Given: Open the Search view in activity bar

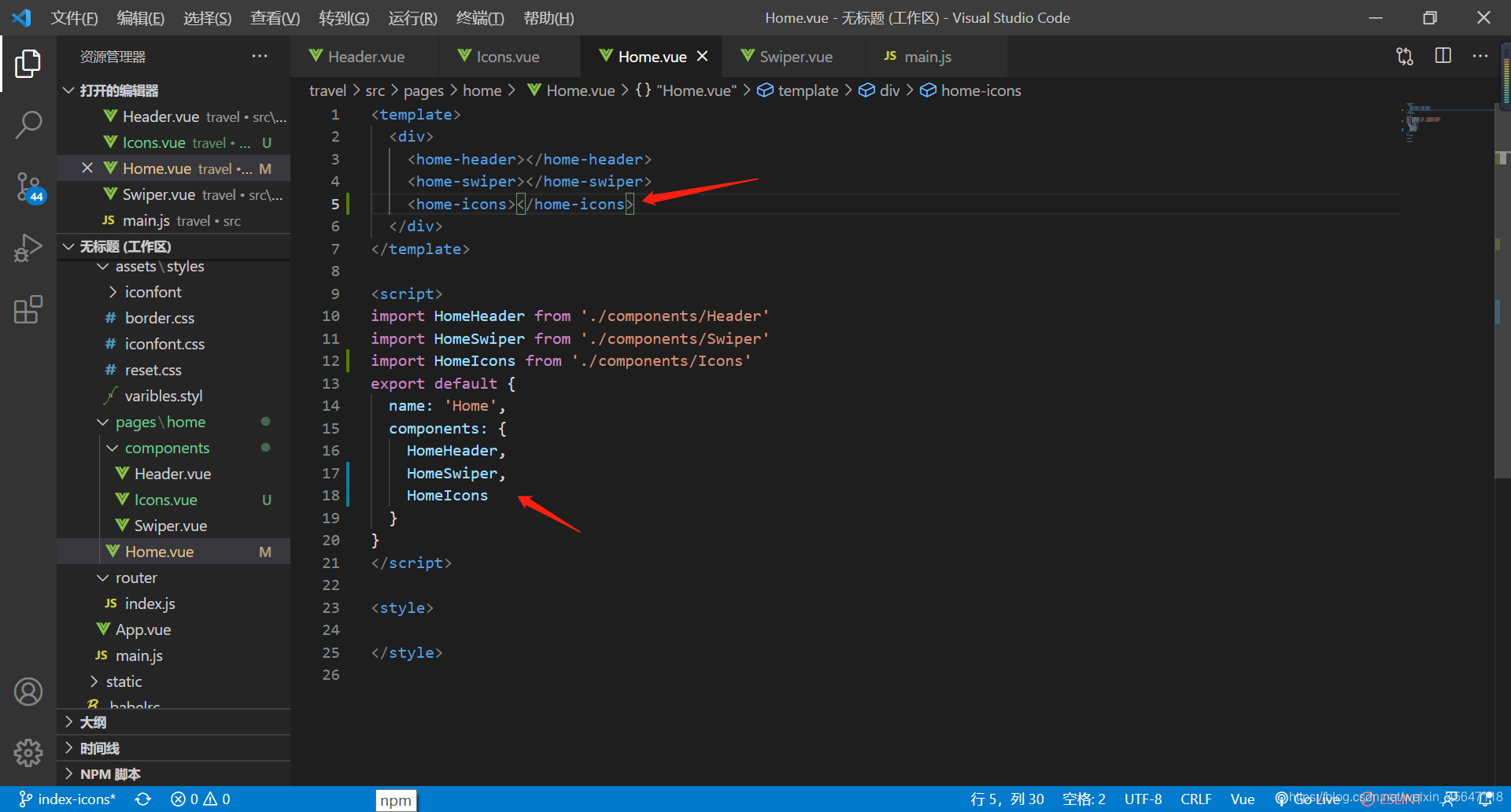Looking at the screenshot, I should coord(28,124).
